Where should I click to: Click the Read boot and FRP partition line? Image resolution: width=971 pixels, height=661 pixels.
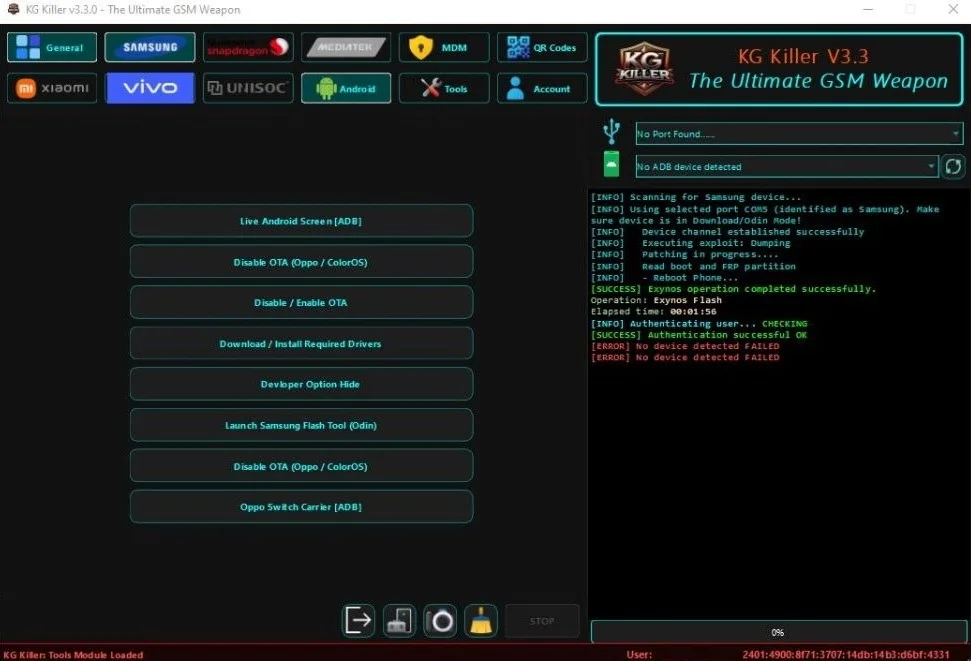[x=693, y=266]
